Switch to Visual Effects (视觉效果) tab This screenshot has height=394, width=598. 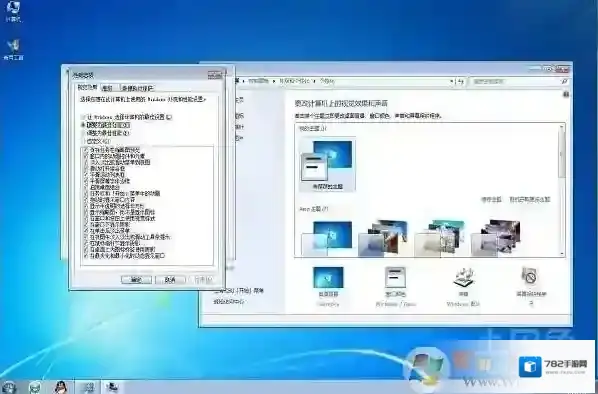point(87,87)
